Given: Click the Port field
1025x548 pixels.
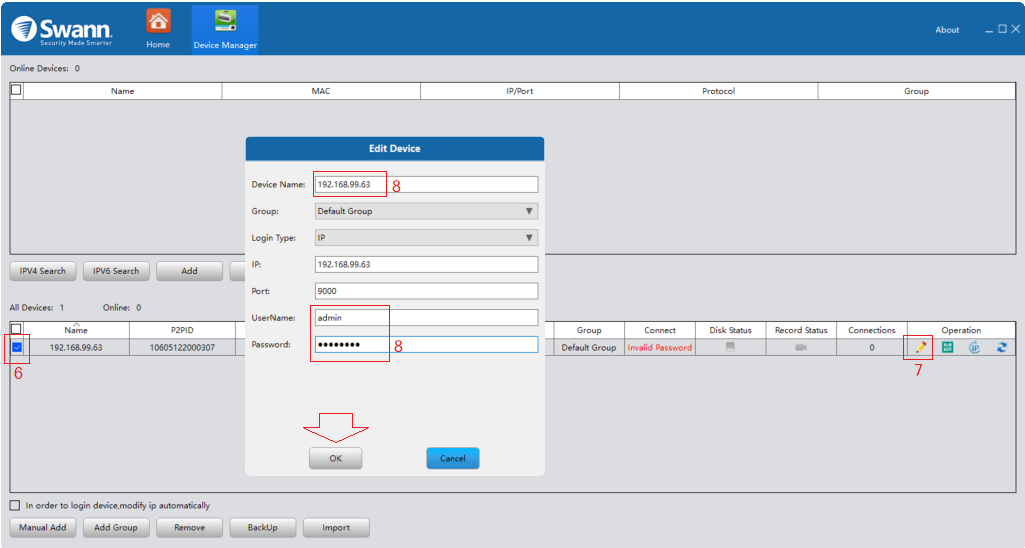Looking at the screenshot, I should coord(426,291).
